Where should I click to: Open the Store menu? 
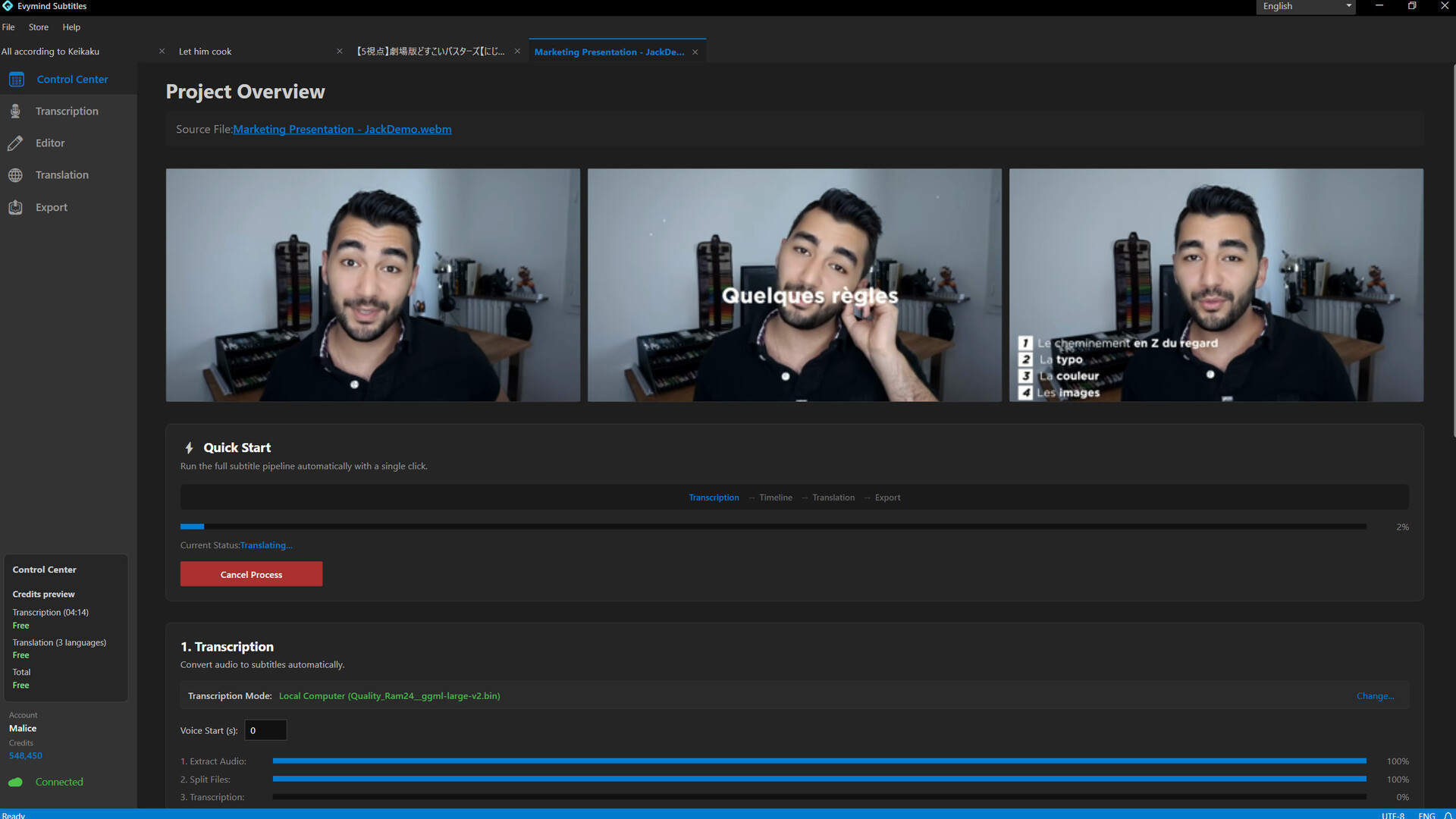coord(39,27)
